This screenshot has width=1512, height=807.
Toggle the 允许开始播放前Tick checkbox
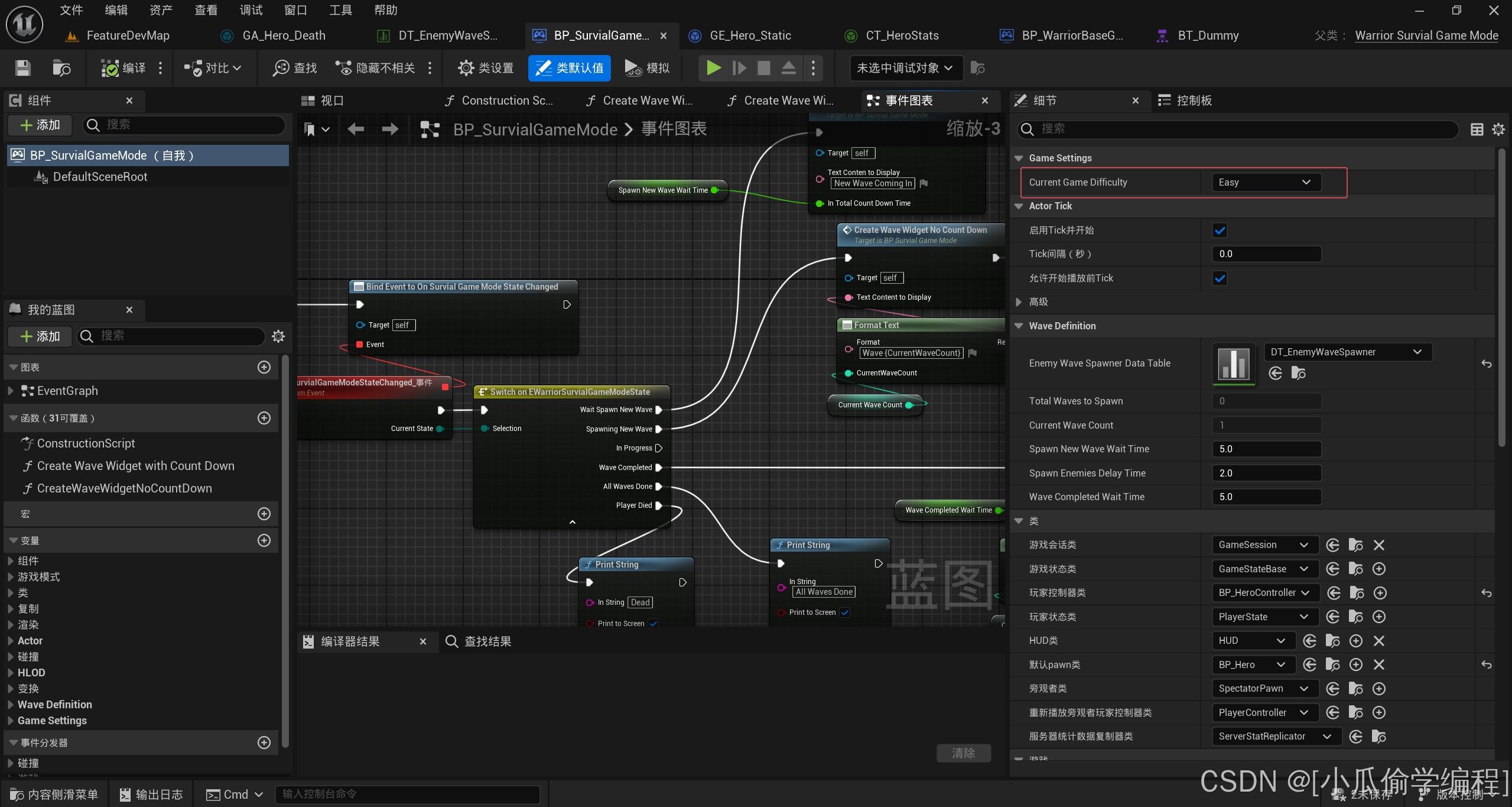pyautogui.click(x=1220, y=278)
